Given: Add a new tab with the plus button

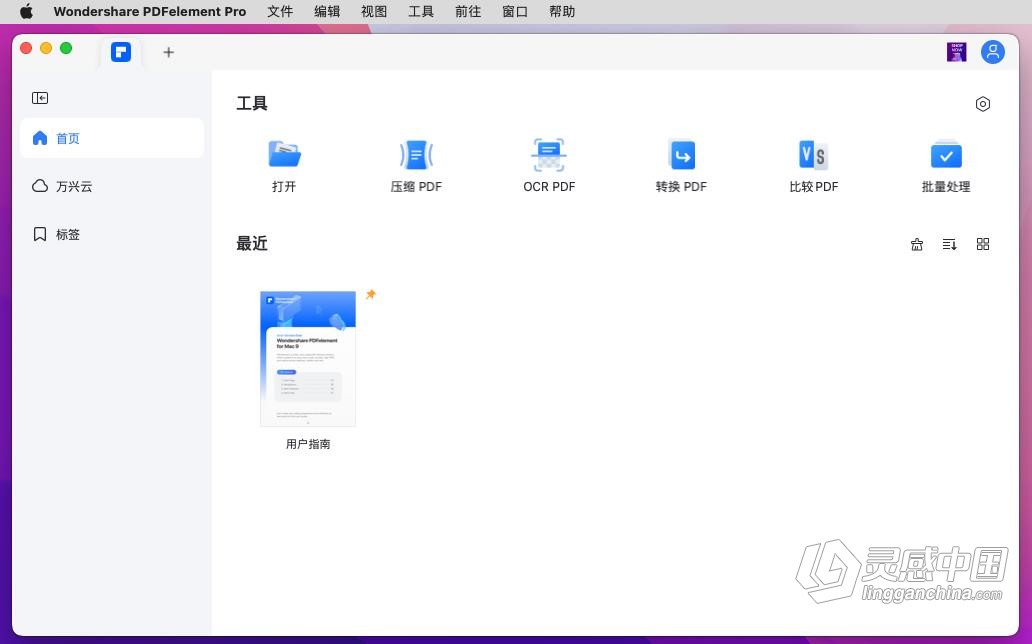Looking at the screenshot, I should (168, 52).
